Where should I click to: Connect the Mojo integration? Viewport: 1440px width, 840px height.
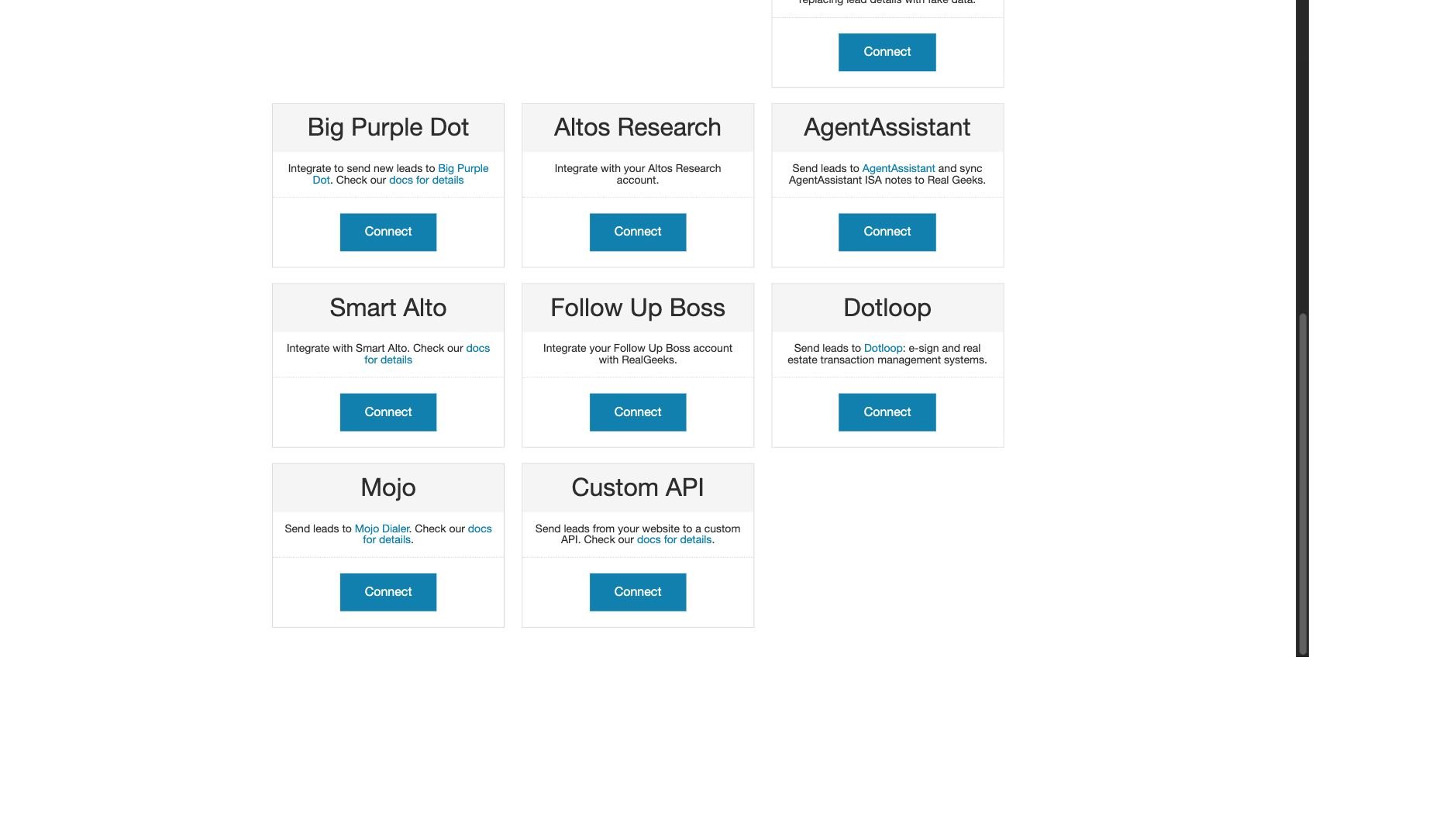click(388, 592)
